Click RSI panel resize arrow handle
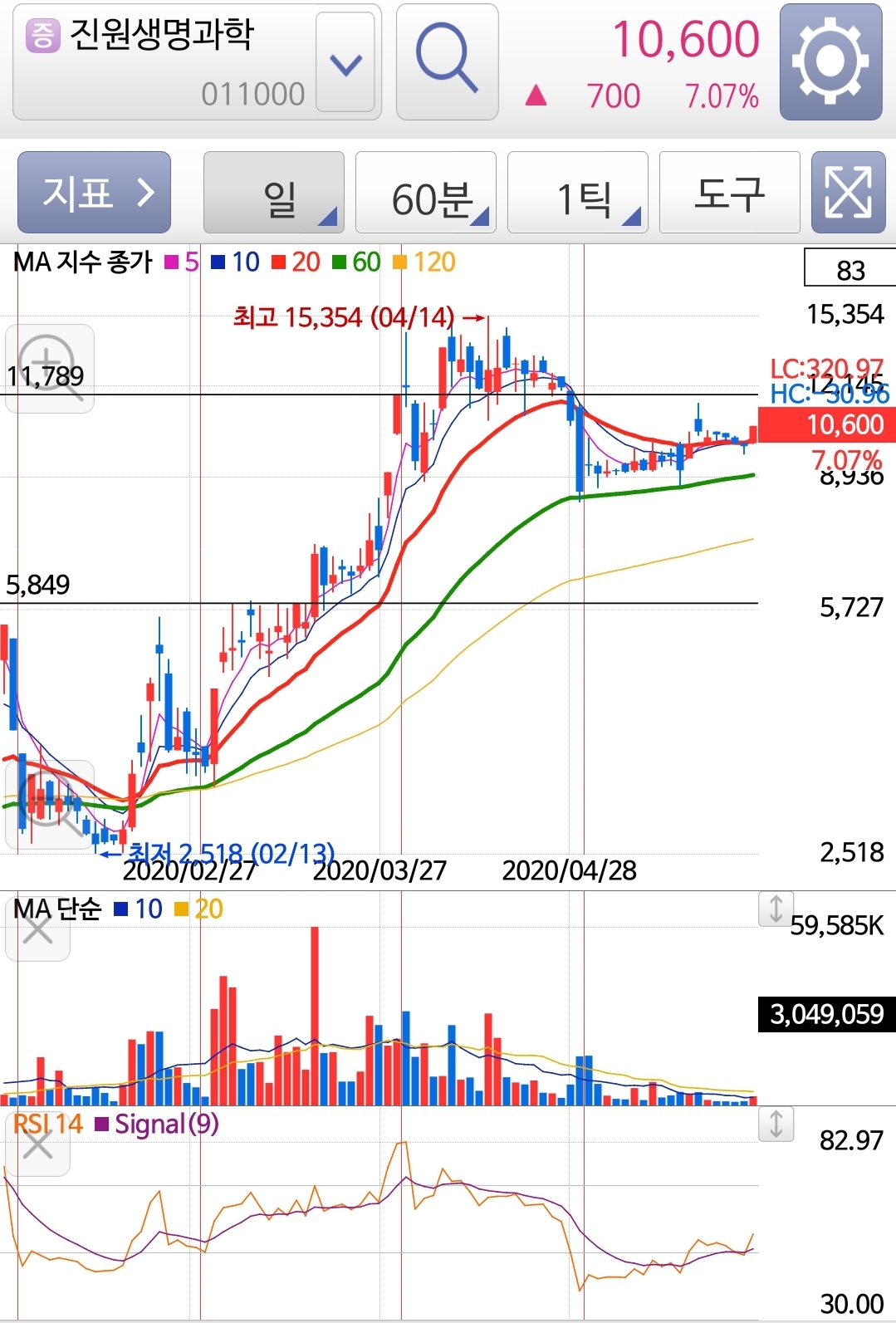Image resolution: width=896 pixels, height=1323 pixels. pyautogui.click(x=776, y=1124)
